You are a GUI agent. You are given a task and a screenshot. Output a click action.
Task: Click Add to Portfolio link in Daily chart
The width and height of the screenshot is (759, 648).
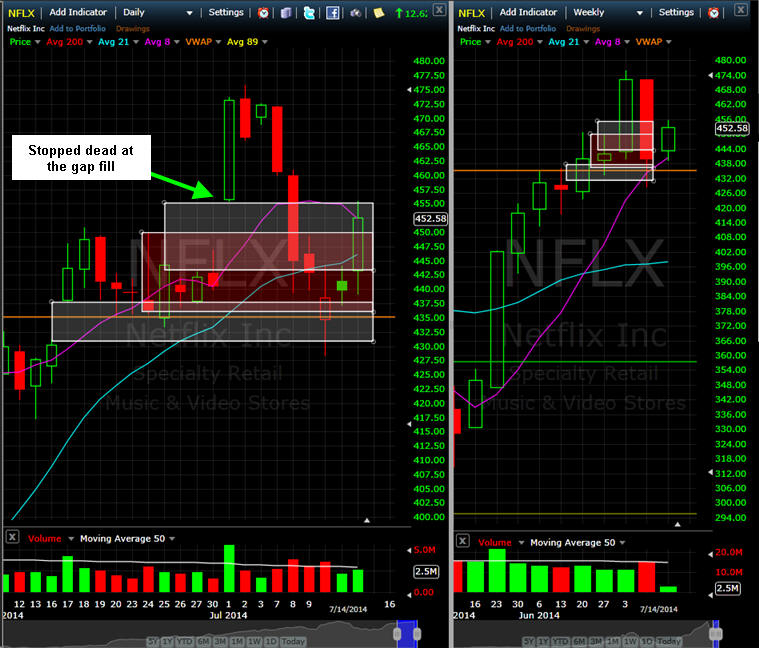[77, 29]
